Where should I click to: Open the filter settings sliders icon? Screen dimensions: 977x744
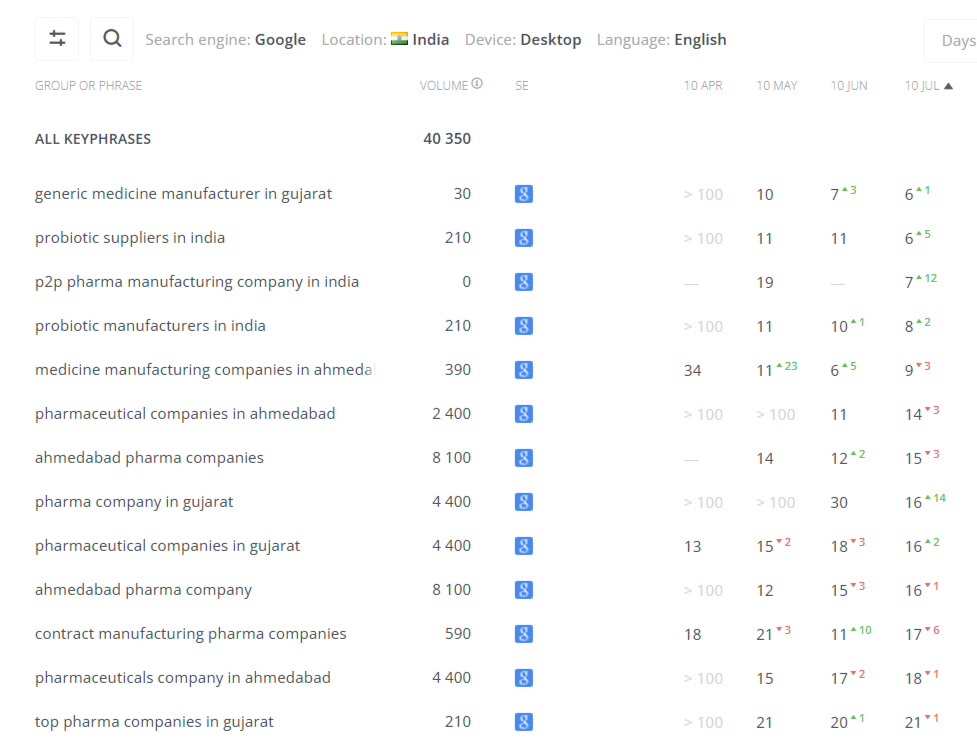pyautogui.click(x=57, y=39)
